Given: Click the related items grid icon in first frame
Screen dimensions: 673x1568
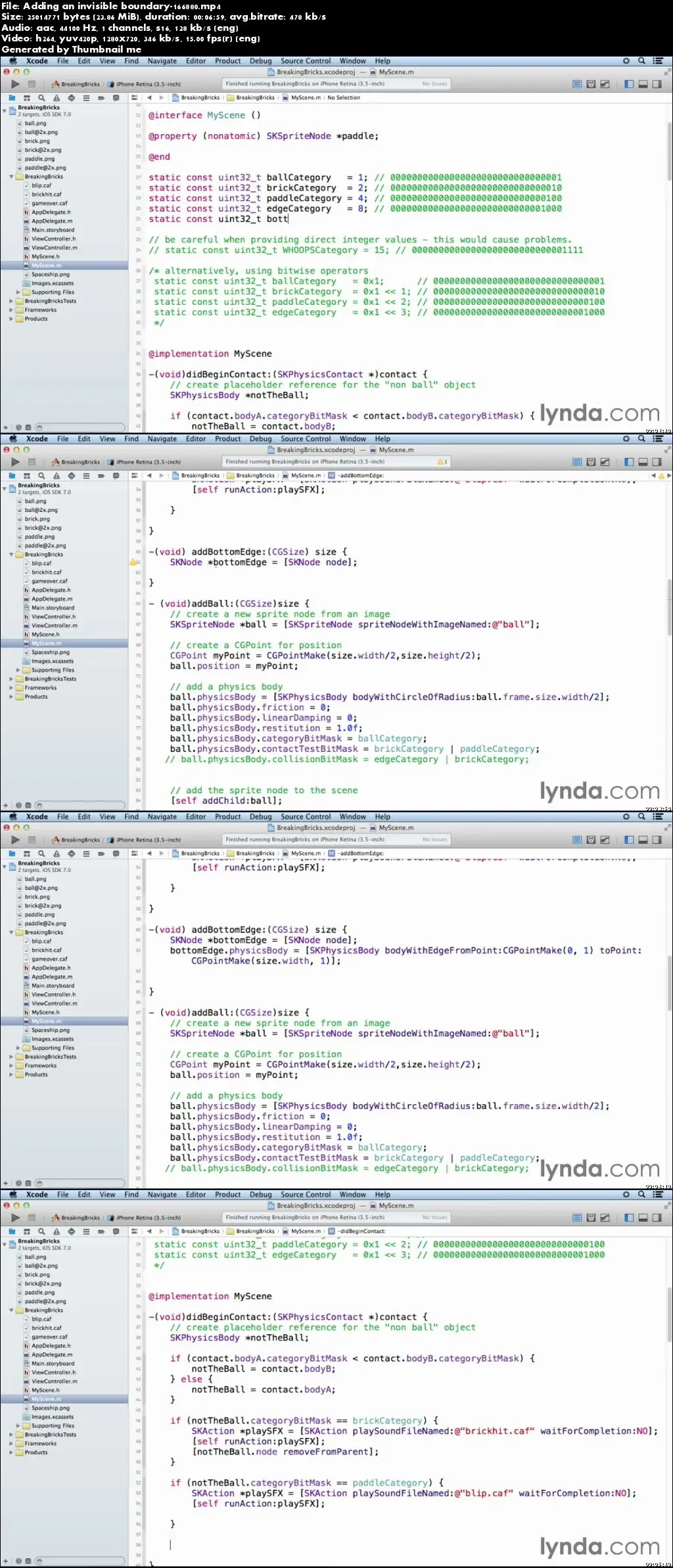Looking at the screenshot, I should [x=135, y=97].
